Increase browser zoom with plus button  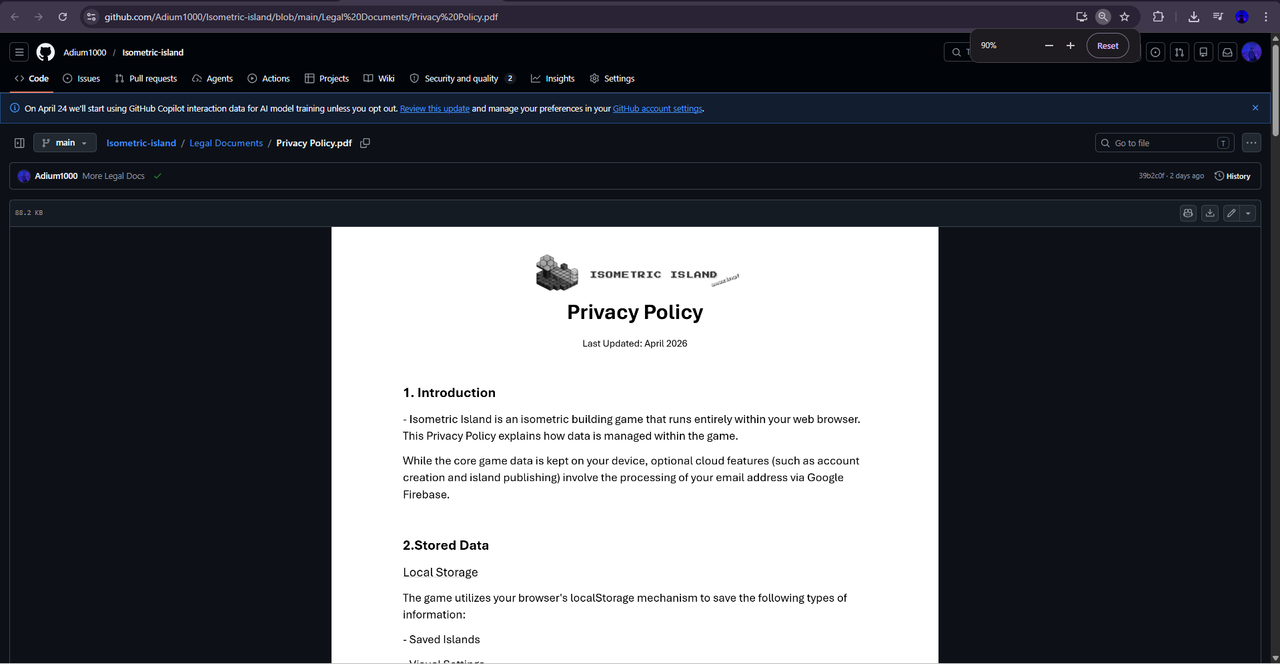pos(1070,46)
